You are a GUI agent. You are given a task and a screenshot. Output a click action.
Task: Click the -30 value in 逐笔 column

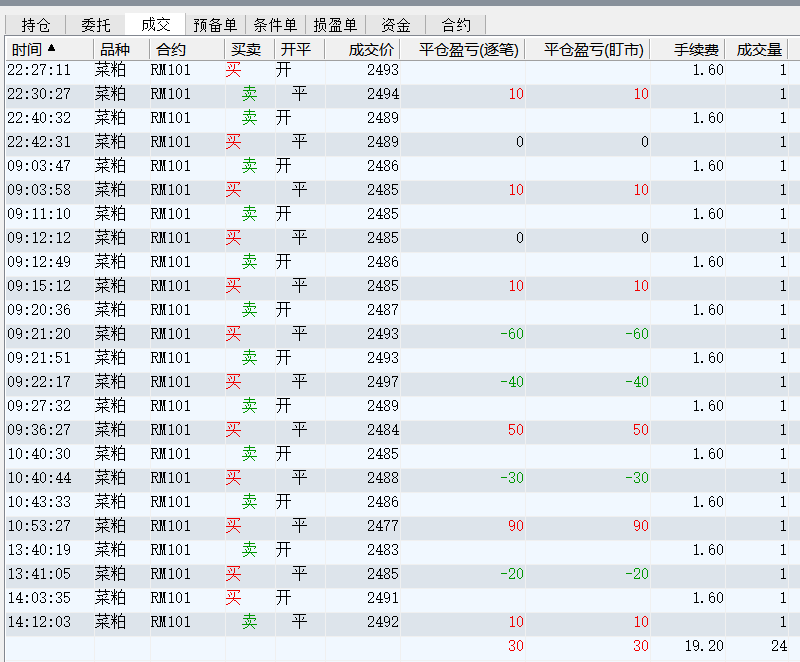point(512,477)
